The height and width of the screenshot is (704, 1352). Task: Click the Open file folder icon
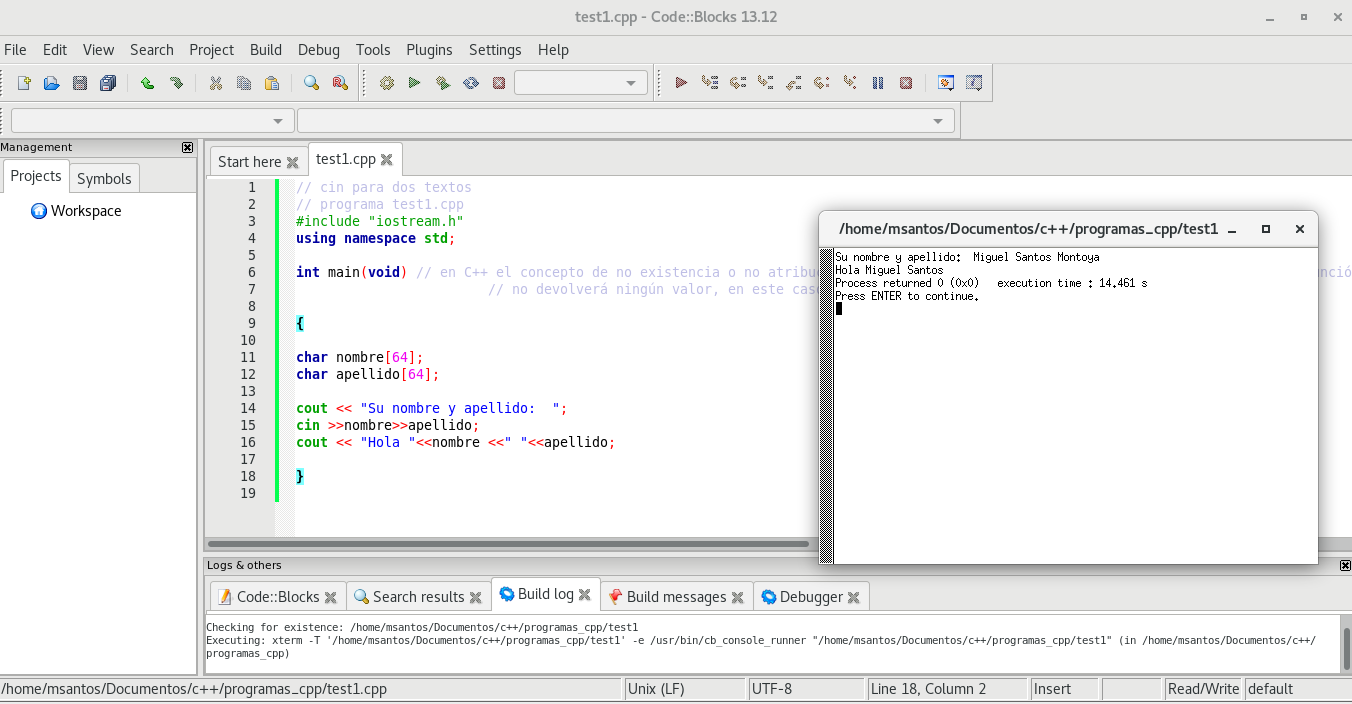point(52,83)
